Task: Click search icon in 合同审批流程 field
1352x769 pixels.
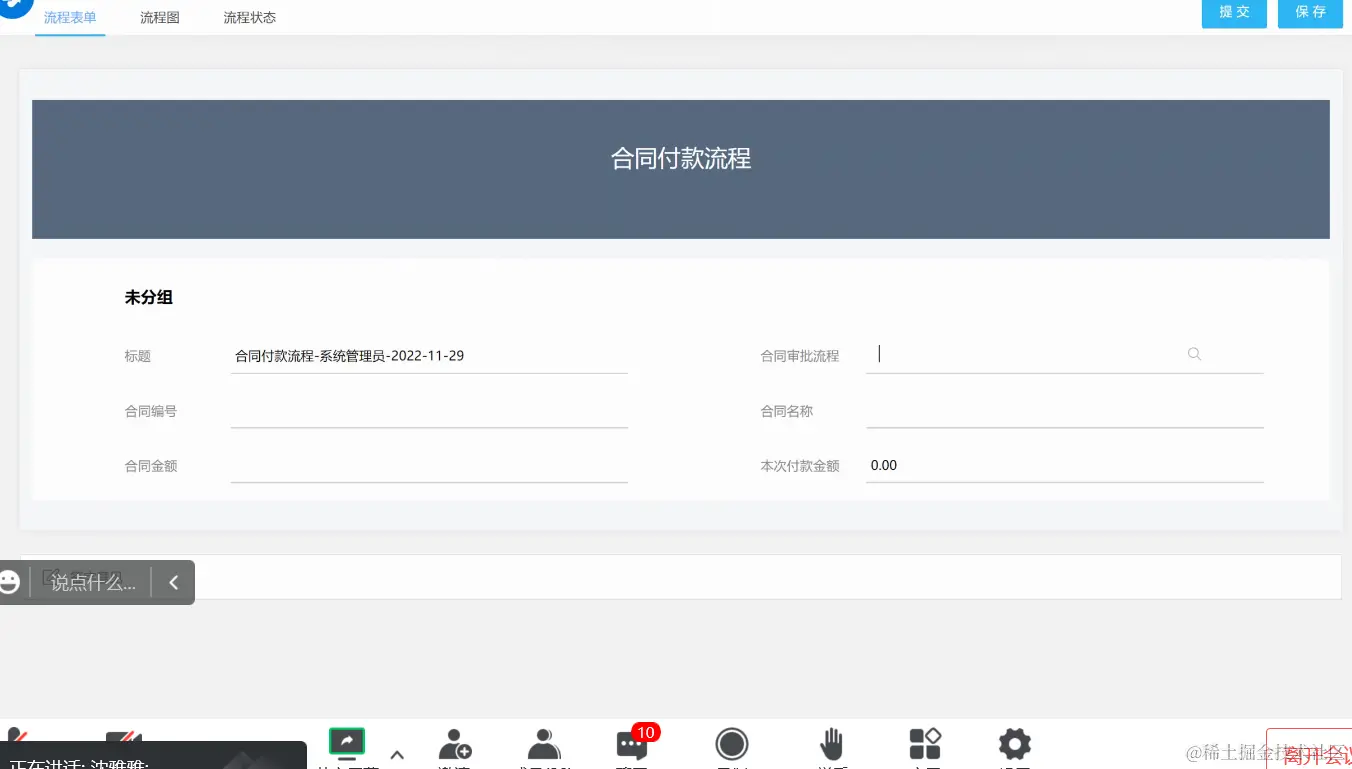Action: [x=1194, y=354]
